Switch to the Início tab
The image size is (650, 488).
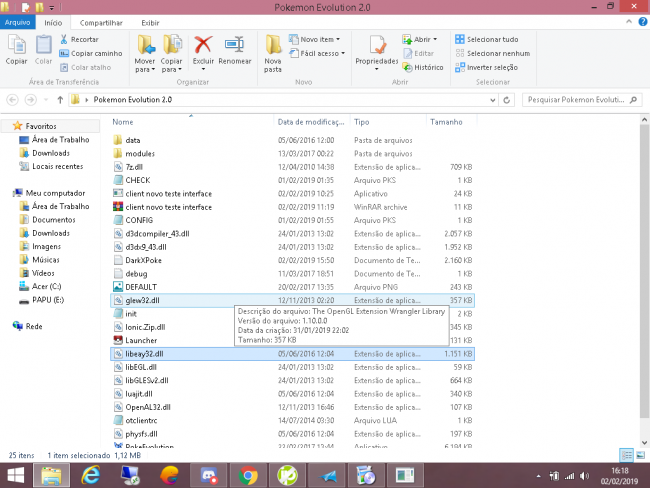[x=53, y=23]
